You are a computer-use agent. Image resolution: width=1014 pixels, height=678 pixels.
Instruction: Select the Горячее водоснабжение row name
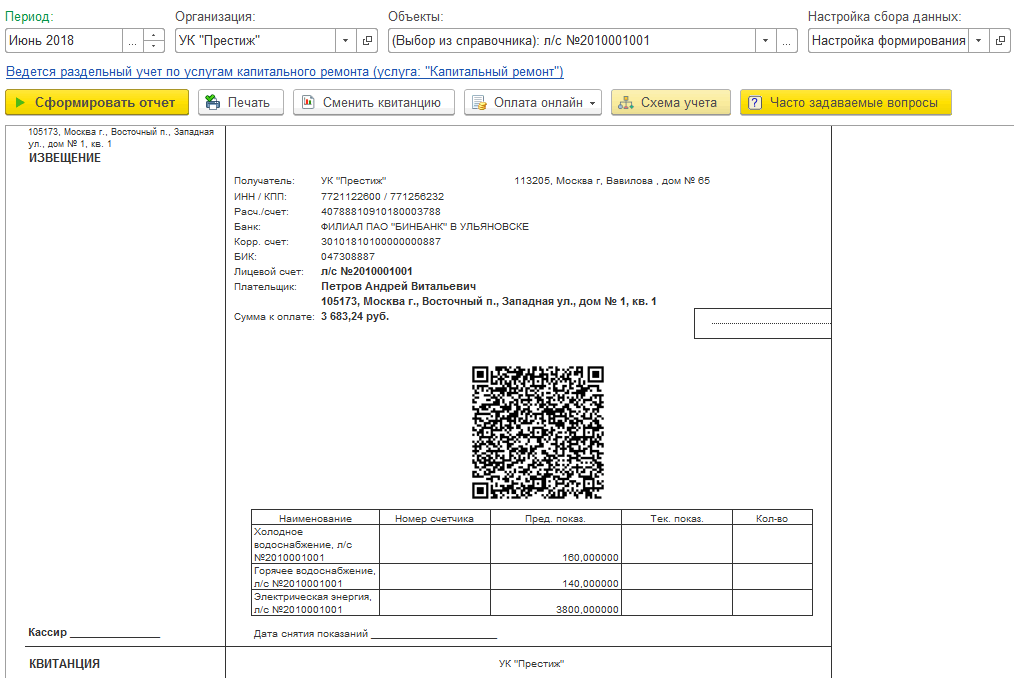coord(315,577)
